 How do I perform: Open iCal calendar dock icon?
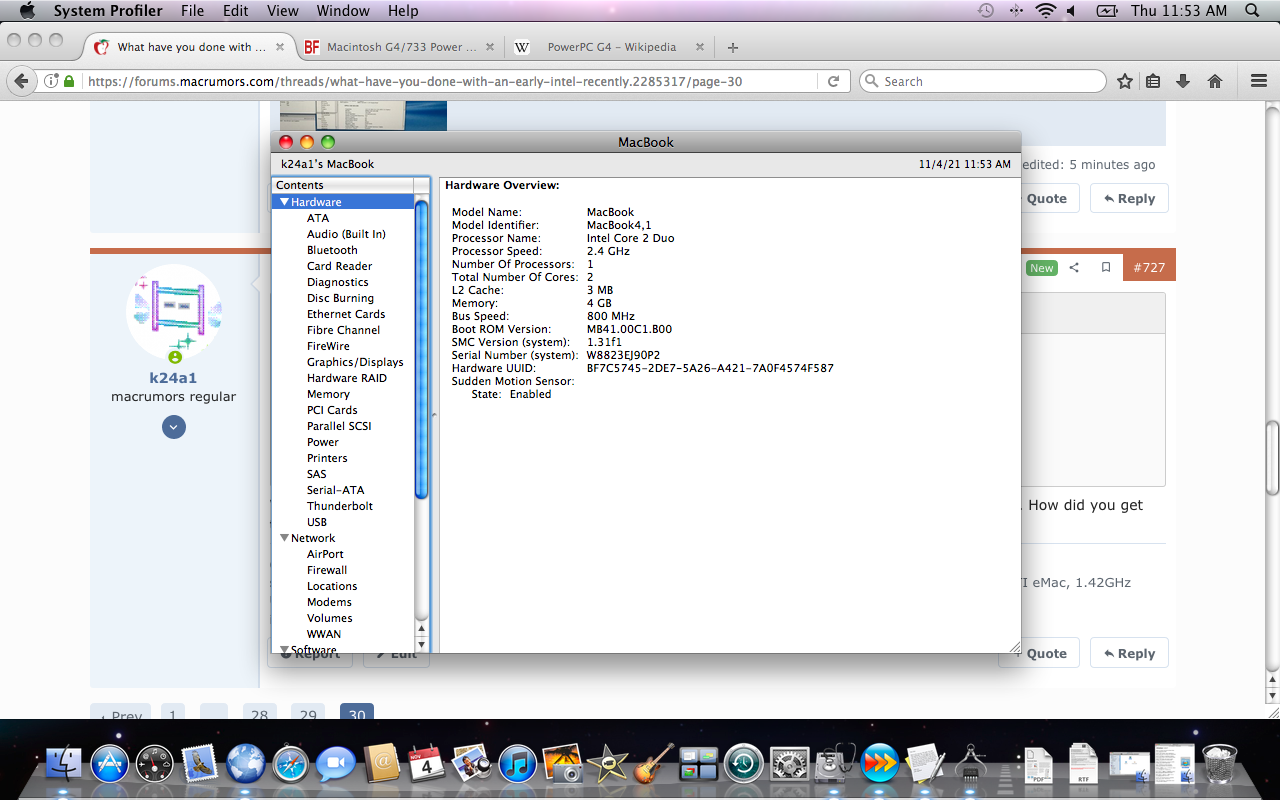point(427,763)
